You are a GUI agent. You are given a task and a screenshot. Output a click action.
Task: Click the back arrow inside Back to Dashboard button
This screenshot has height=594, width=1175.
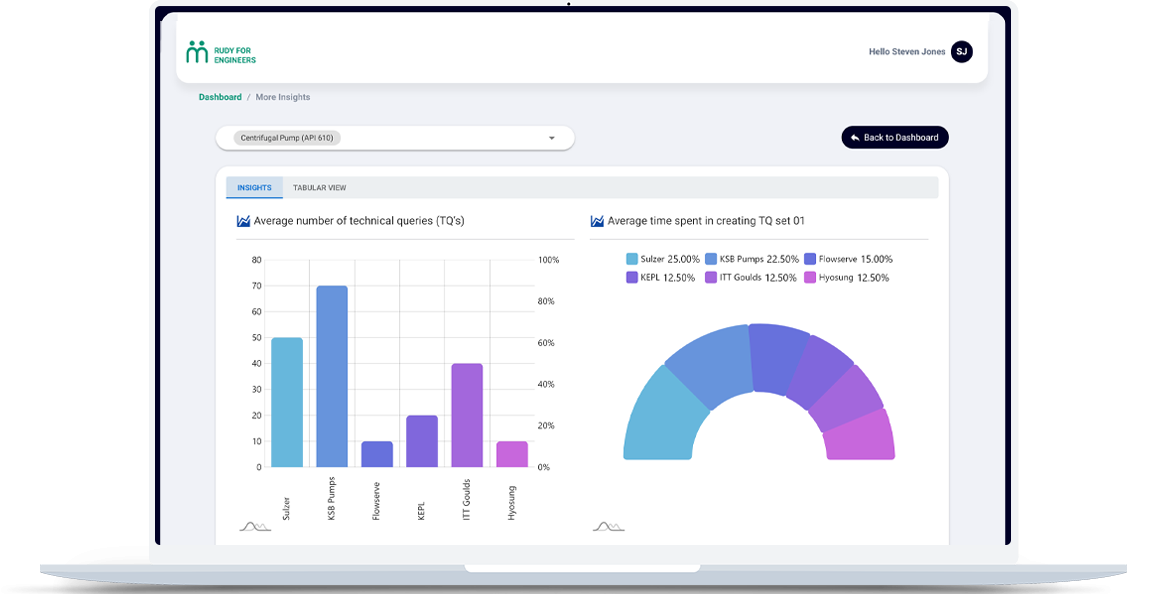(855, 137)
